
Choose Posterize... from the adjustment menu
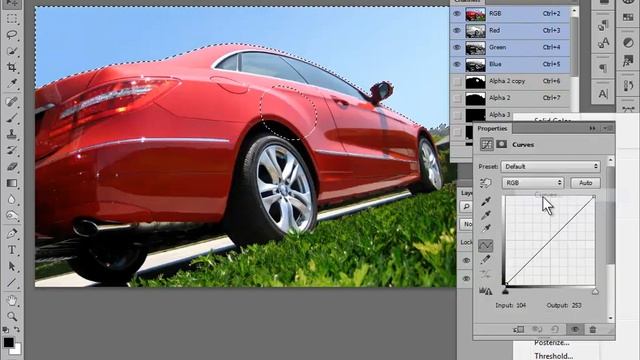click(552, 343)
